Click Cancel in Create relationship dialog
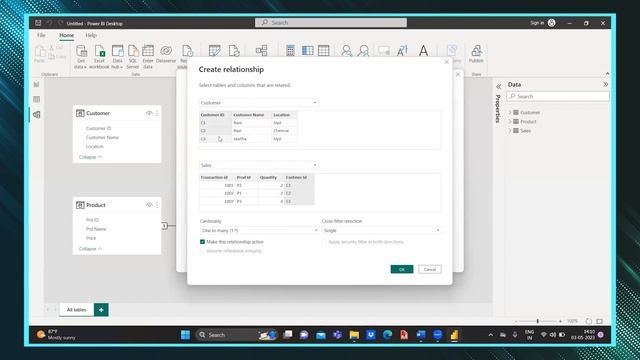This screenshot has width=640, height=360. tap(430, 269)
